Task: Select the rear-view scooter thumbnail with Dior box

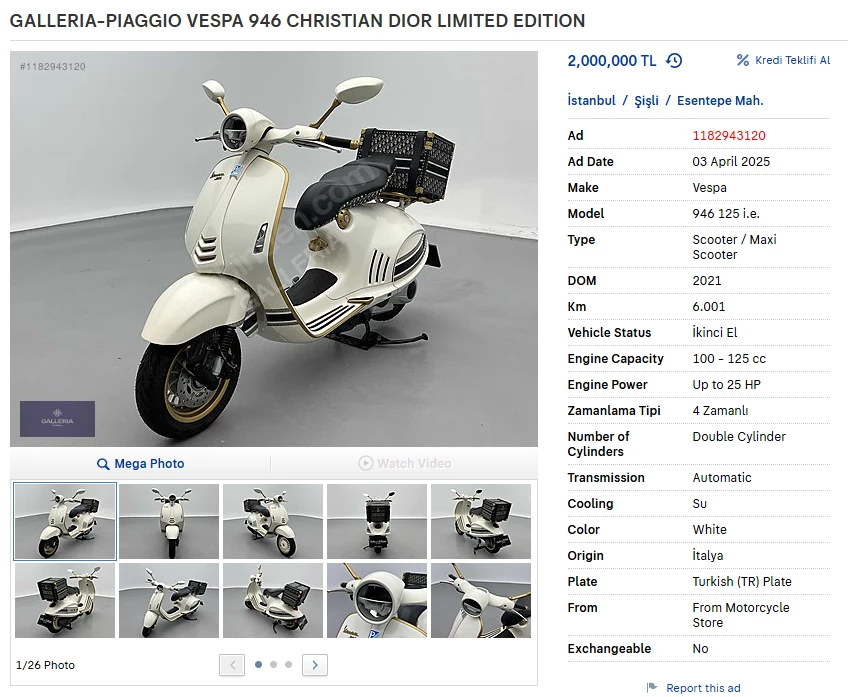Action: click(377, 521)
